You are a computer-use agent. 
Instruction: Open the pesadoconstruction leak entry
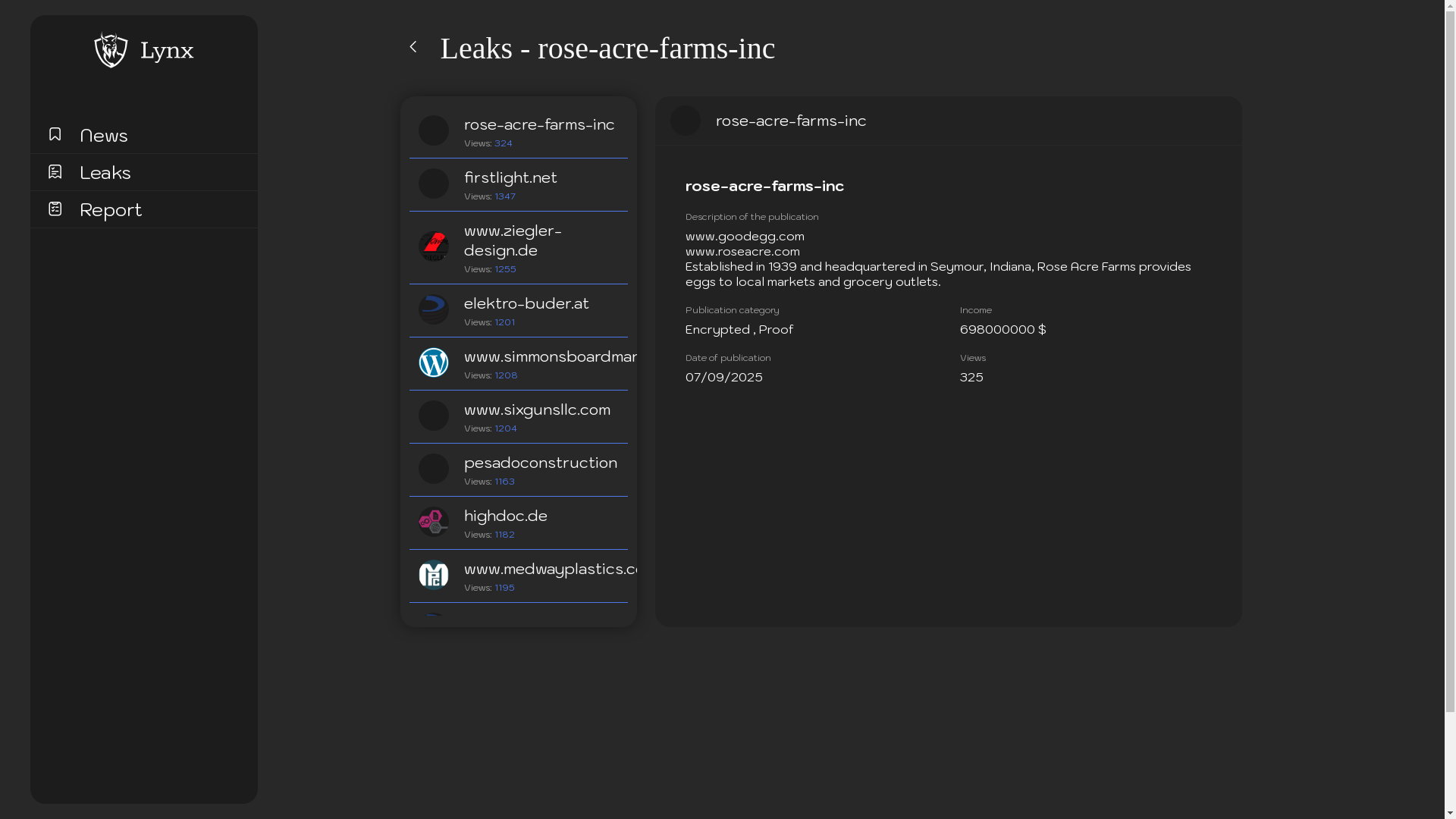tap(540, 463)
